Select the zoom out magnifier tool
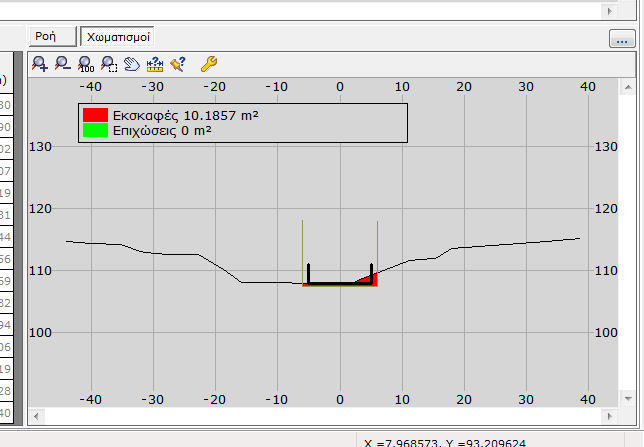 (62, 64)
